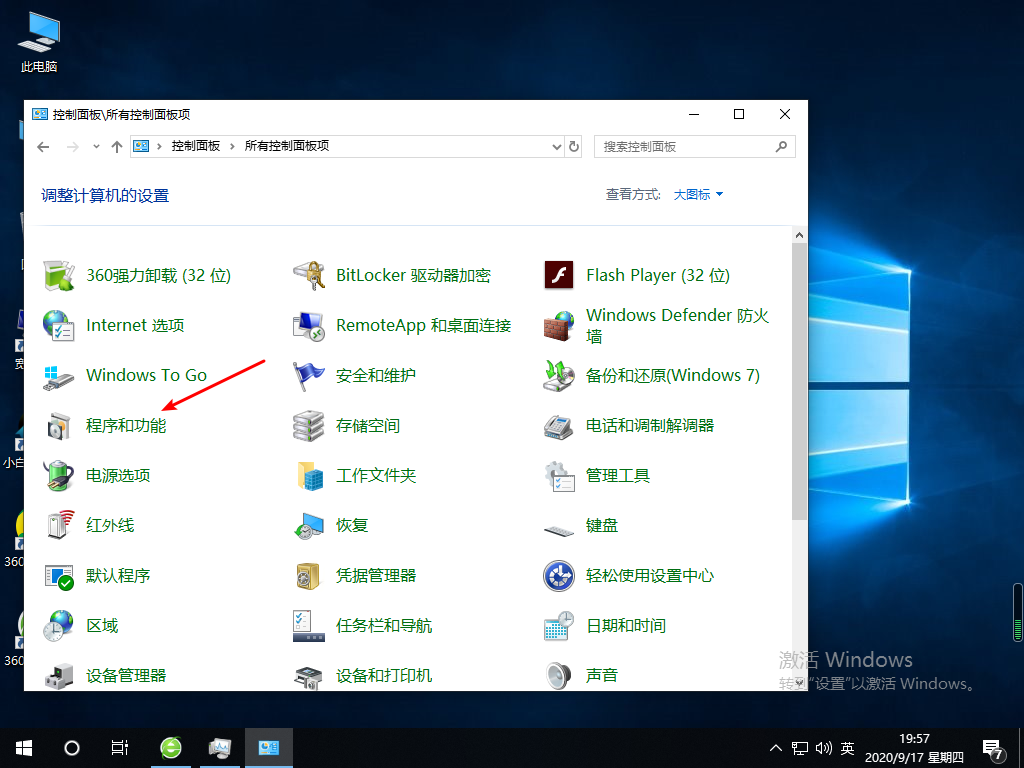
Task: Click the Flash Player (32 位) icon
Action: click(558, 275)
